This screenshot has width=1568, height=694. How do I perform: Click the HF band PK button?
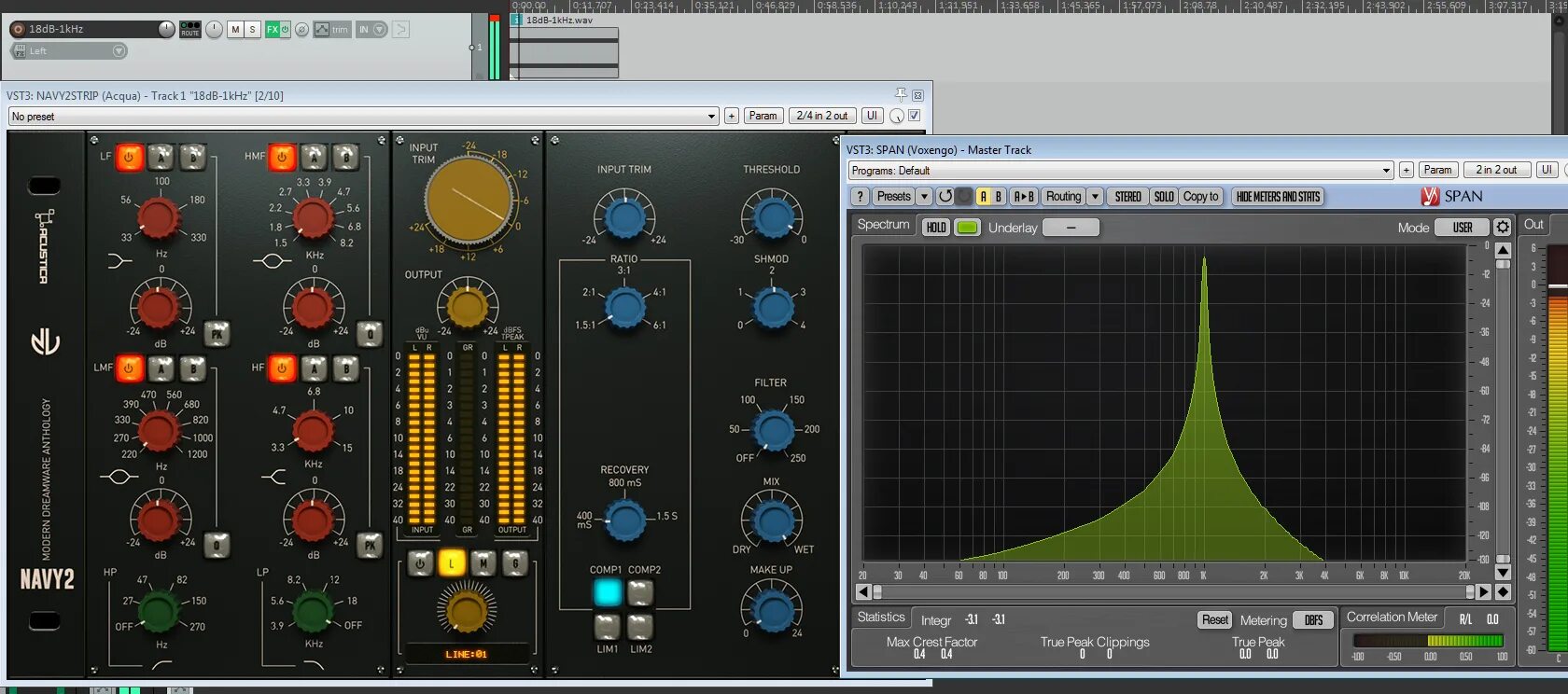[x=370, y=545]
